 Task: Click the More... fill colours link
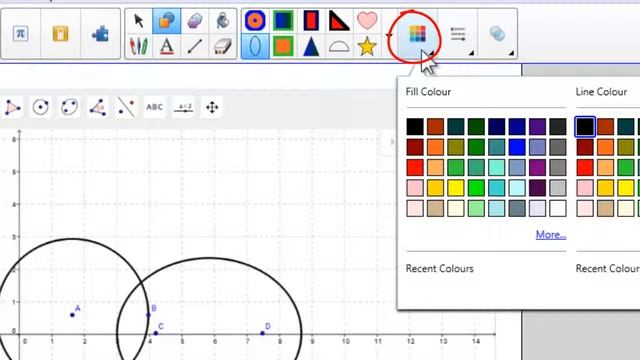point(551,235)
